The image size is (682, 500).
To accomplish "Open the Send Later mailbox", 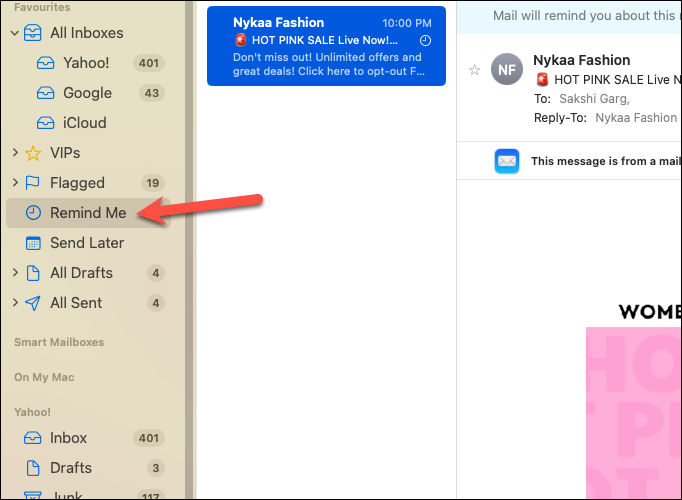I will [x=87, y=243].
